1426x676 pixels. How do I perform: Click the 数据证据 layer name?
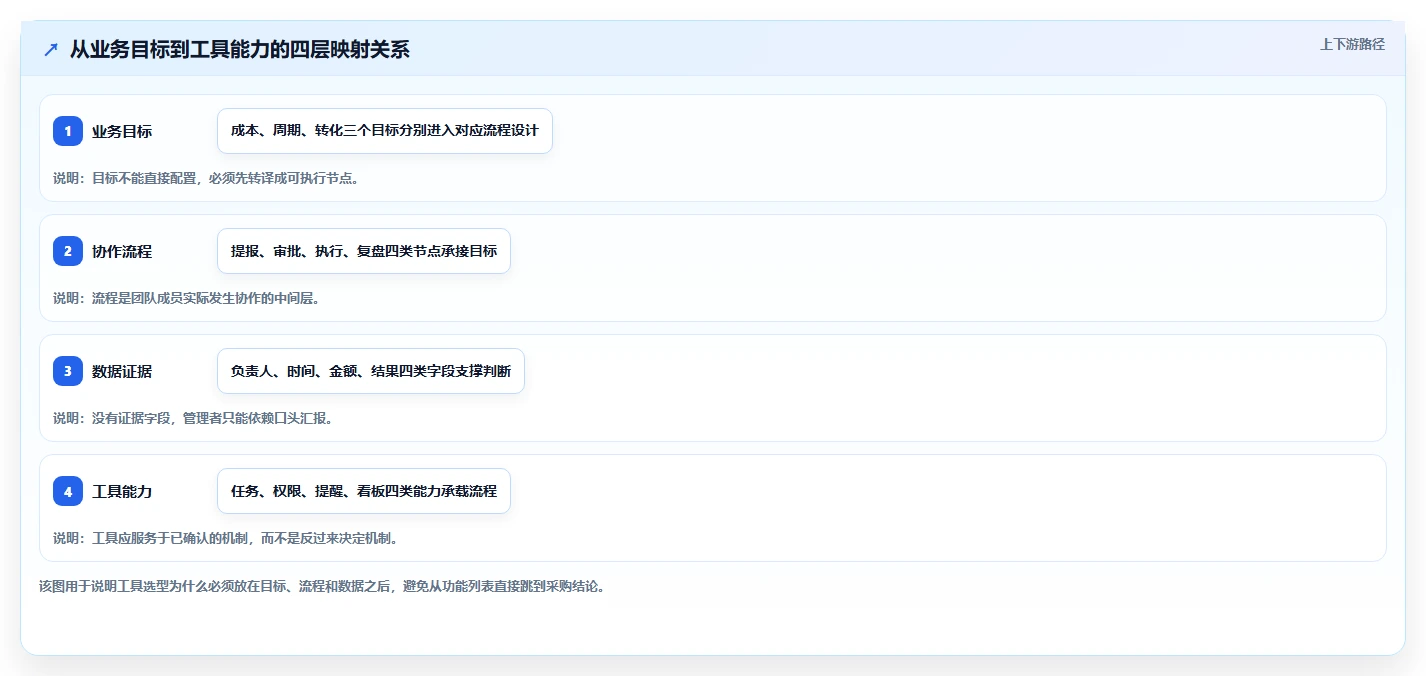click(122, 371)
